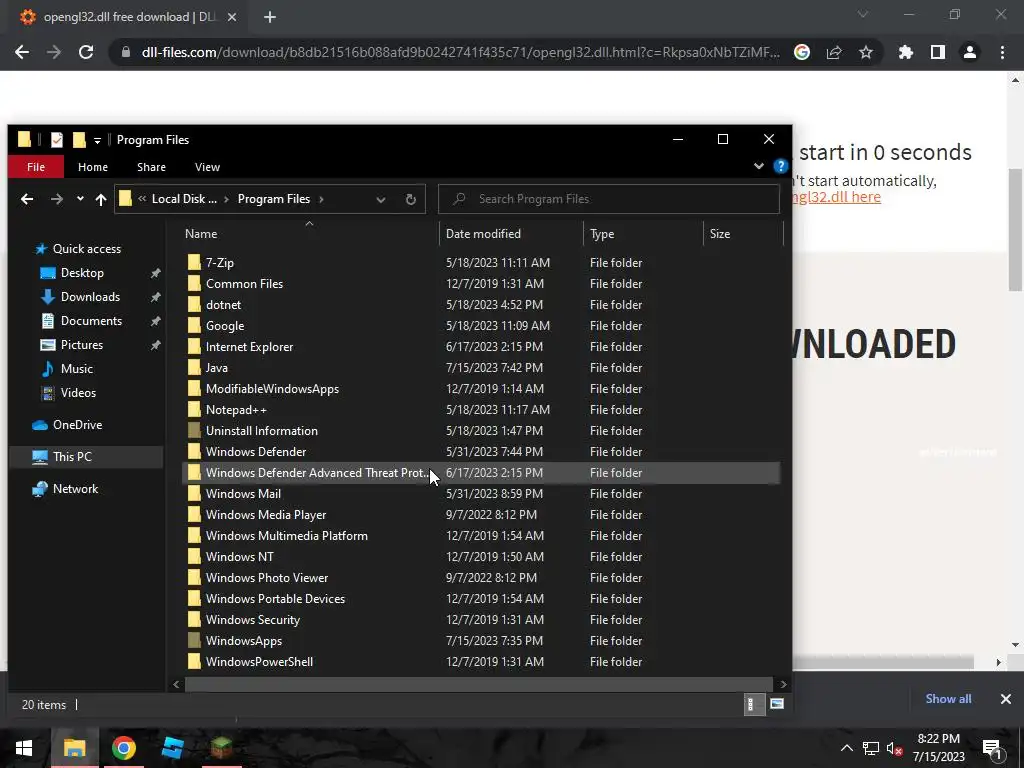Open recent locations dropdown in Explorer
This screenshot has width=1024, height=768.
click(x=80, y=199)
